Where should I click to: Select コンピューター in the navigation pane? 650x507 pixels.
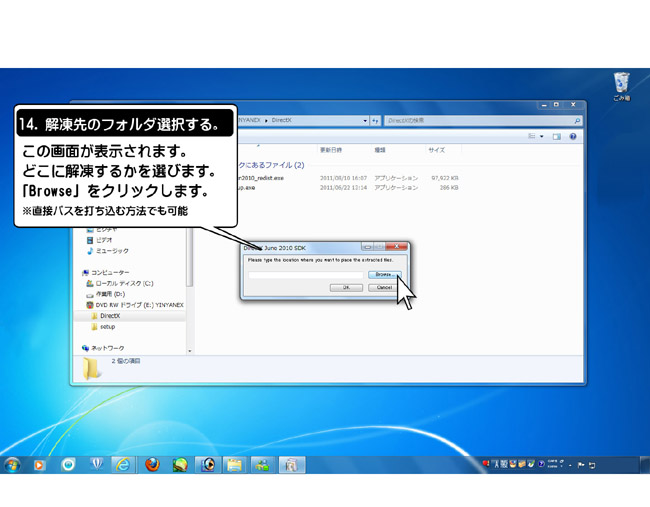pyautogui.click(x=110, y=272)
